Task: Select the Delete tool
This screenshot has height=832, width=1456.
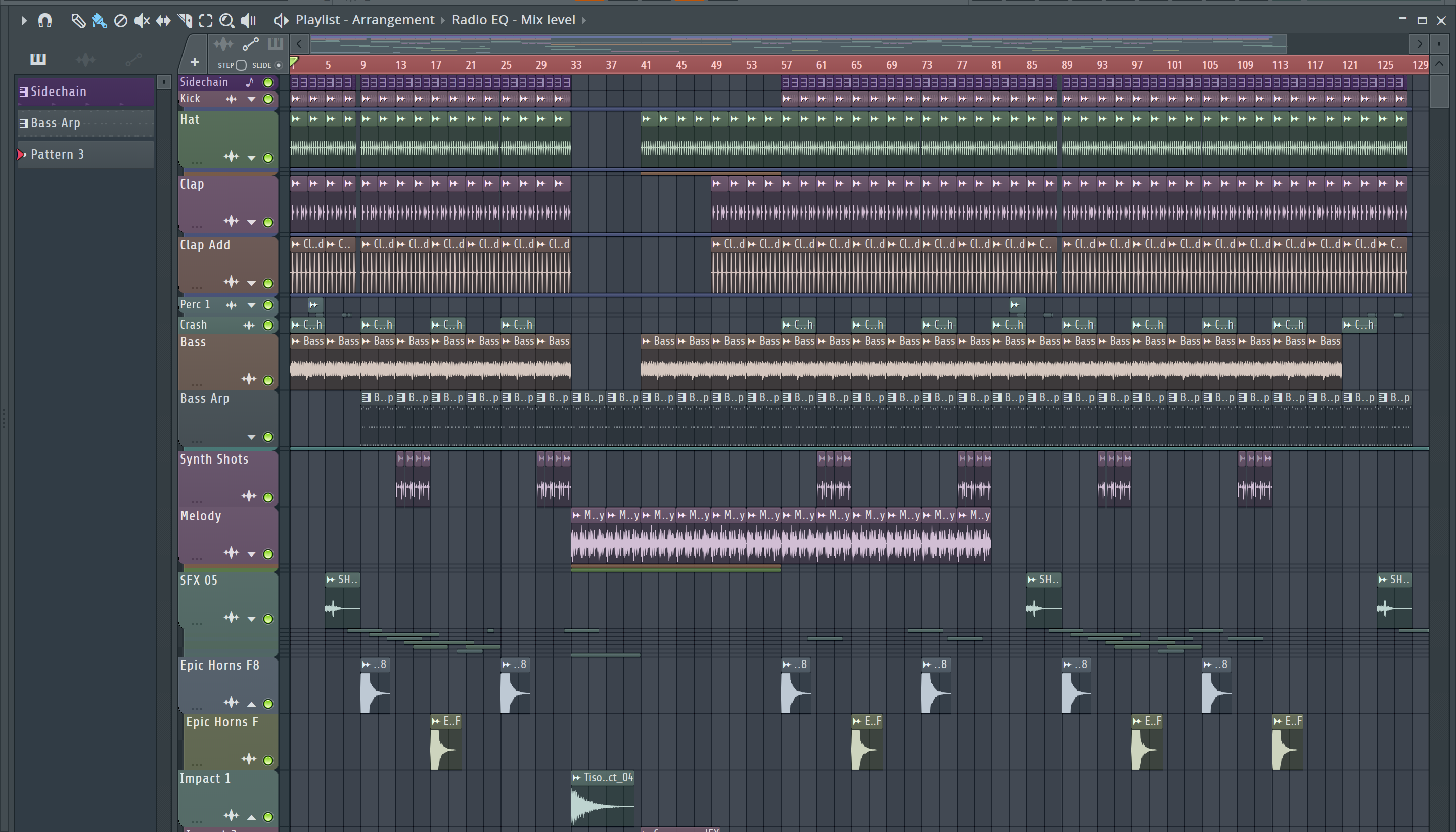Action: [x=120, y=21]
